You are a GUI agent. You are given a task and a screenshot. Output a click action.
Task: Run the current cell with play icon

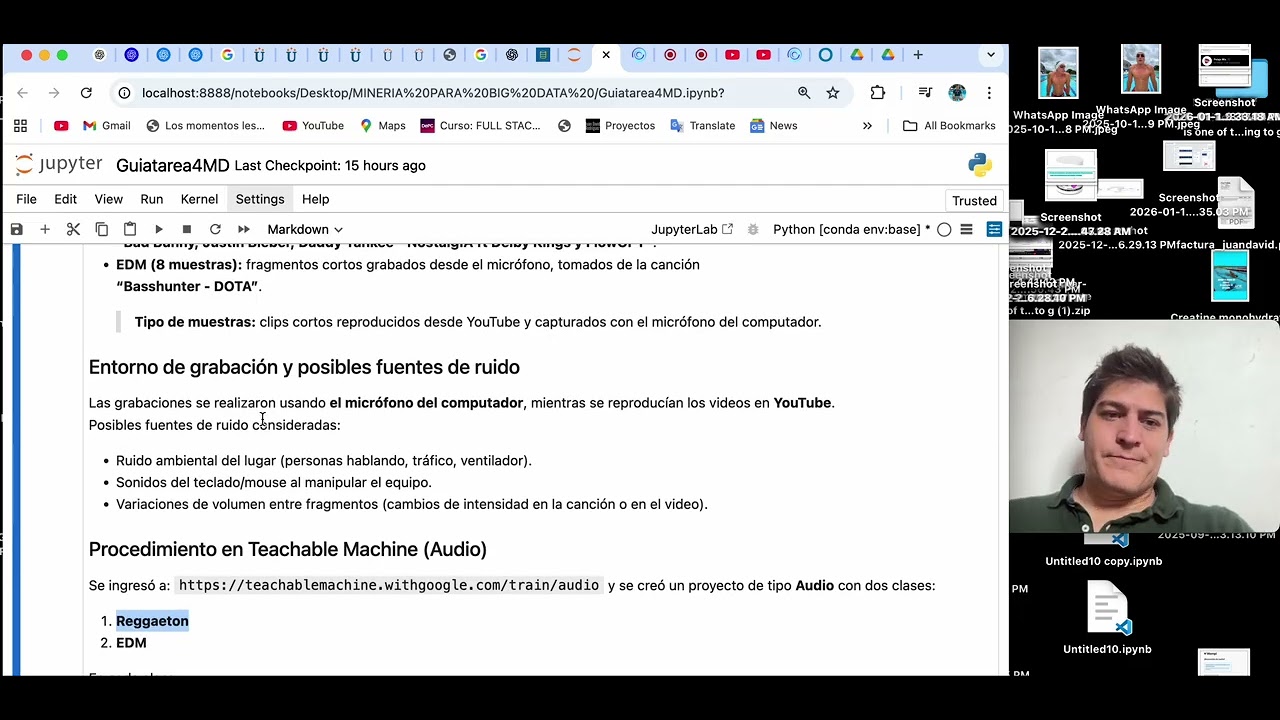[158, 229]
